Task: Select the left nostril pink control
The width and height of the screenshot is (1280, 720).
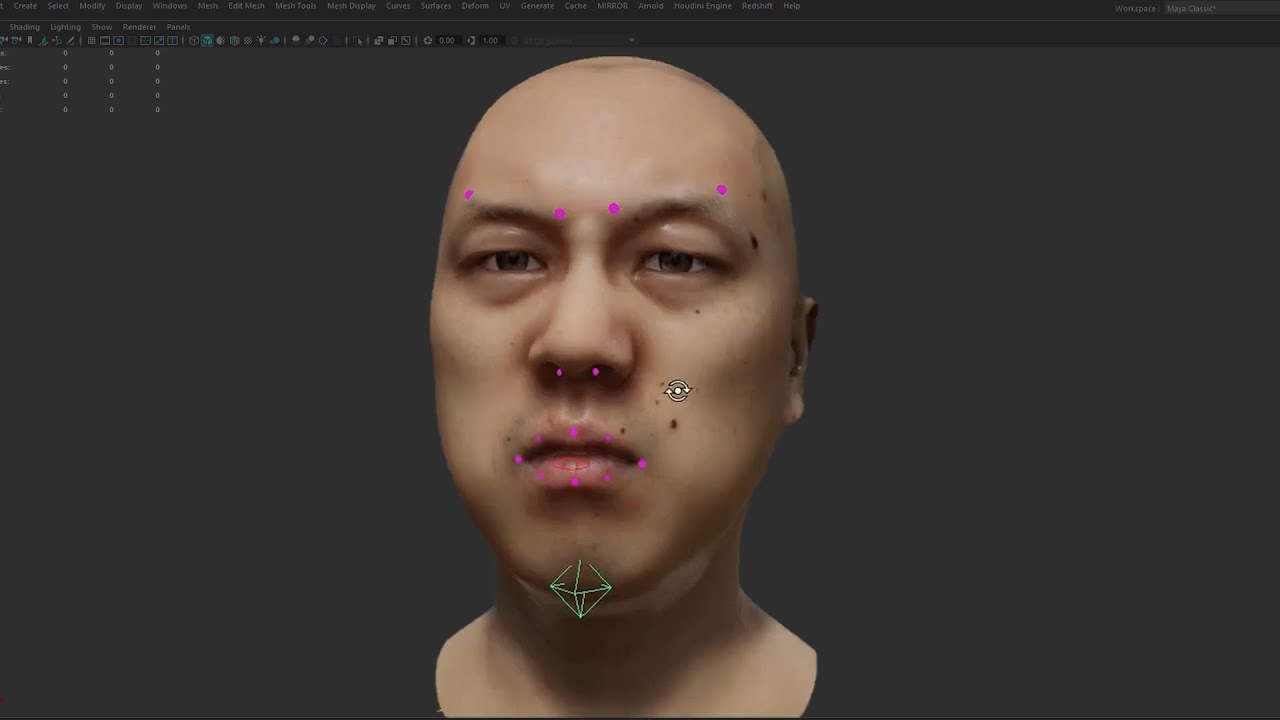Action: coord(559,373)
